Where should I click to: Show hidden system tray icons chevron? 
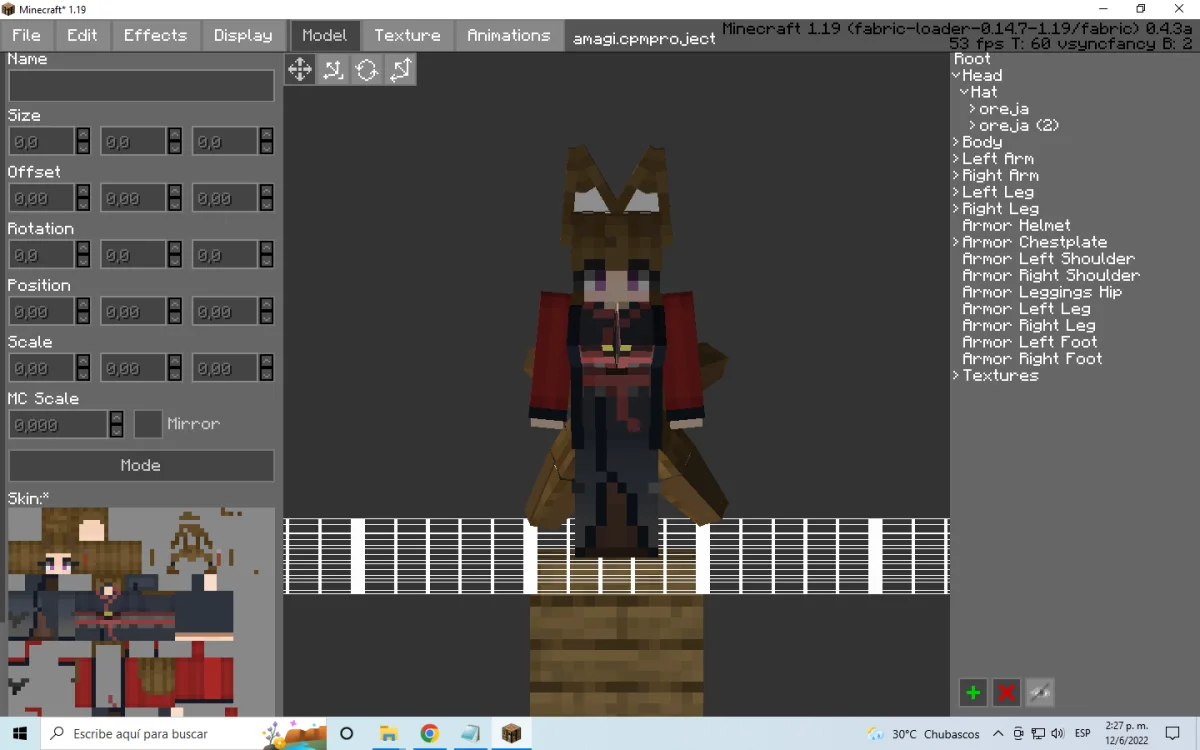(998, 733)
